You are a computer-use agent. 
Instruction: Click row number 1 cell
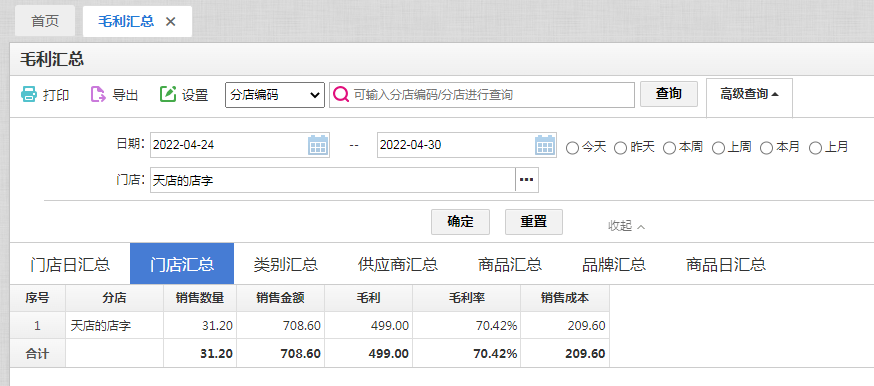[37, 325]
